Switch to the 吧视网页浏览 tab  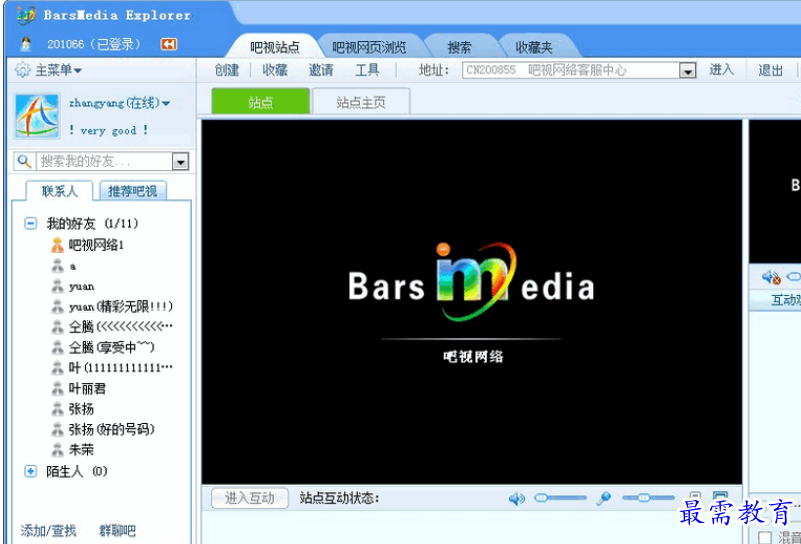369,48
